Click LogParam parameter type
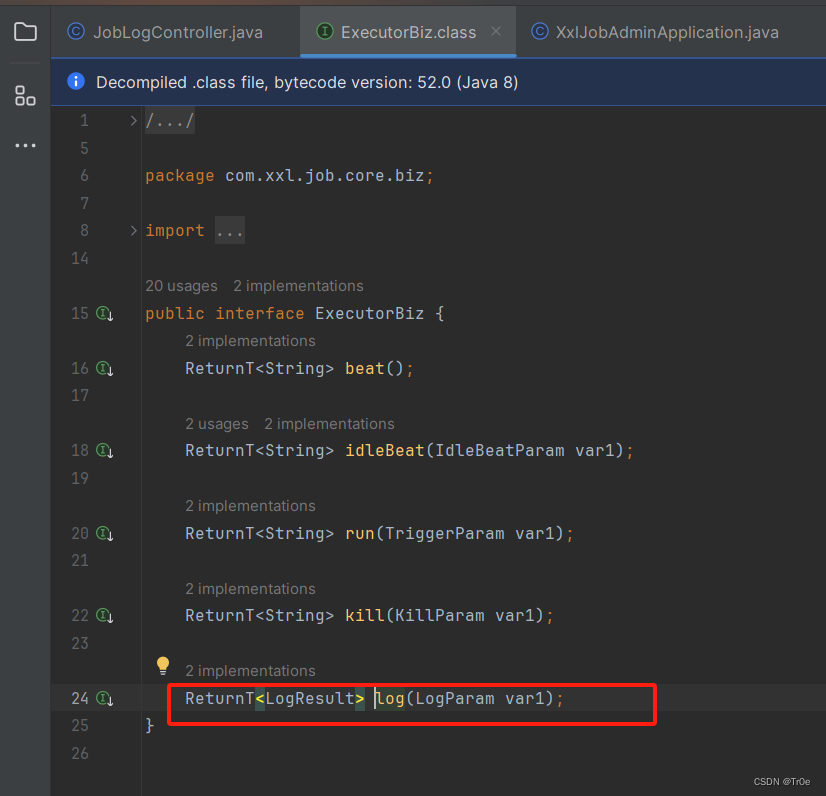The width and height of the screenshot is (826, 796). pos(455,699)
